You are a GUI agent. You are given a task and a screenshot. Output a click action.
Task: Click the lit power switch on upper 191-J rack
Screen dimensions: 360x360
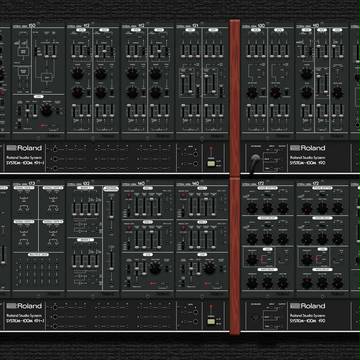(x=211, y=163)
